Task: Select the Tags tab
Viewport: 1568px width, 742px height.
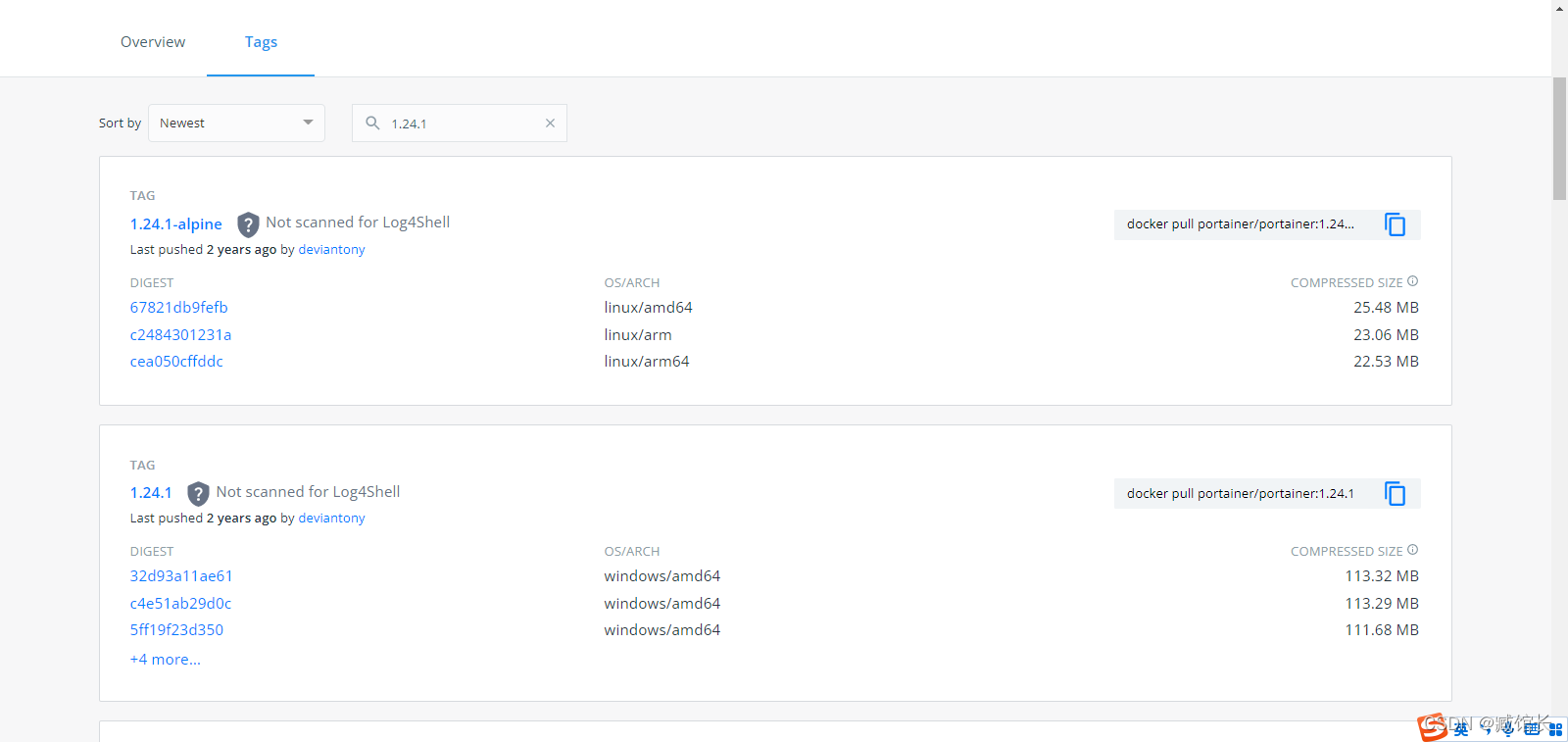Action: click(261, 42)
